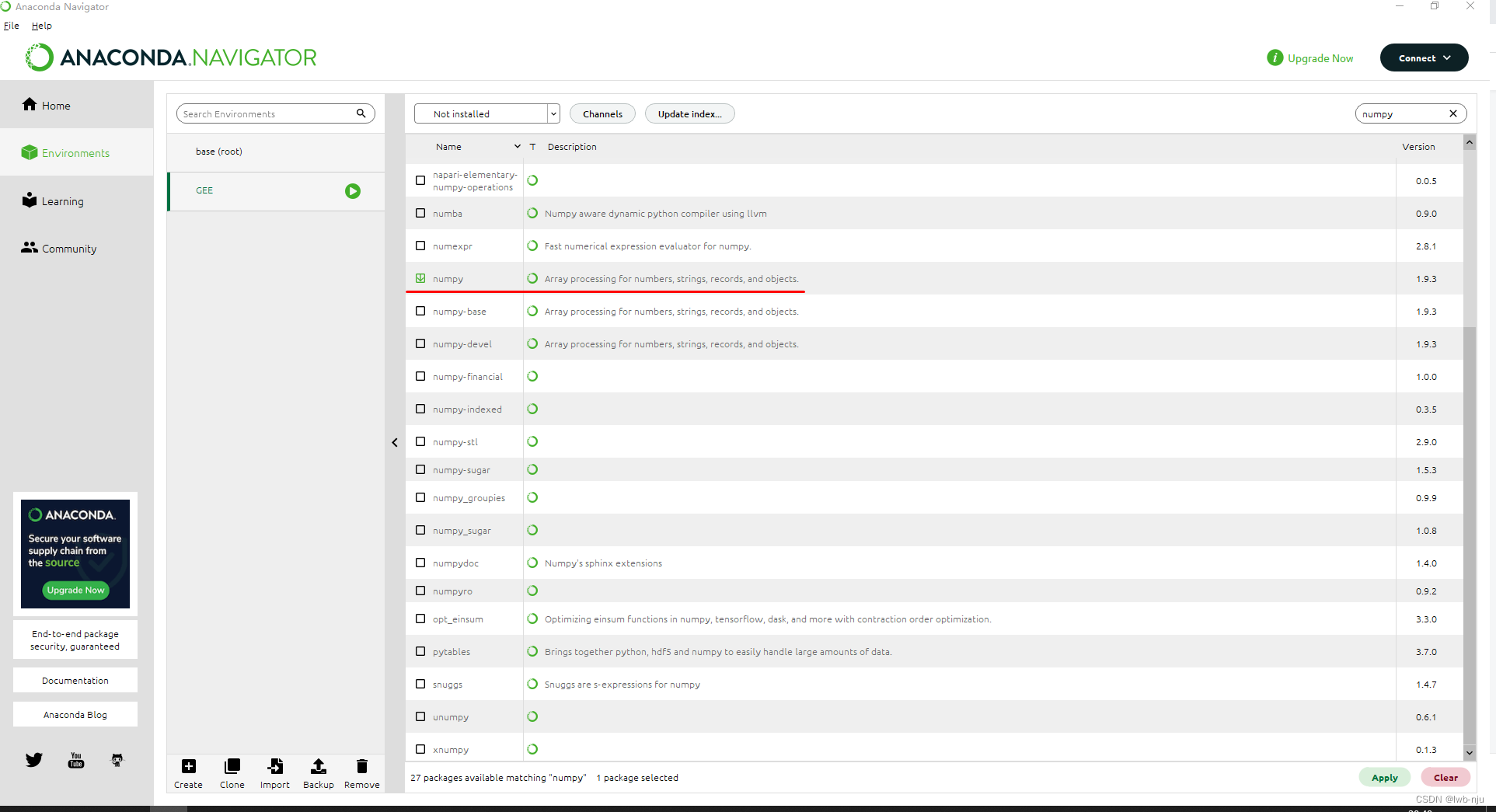Check the numexpr package checkbox
Screen dimensions: 1496x812
pos(420,246)
